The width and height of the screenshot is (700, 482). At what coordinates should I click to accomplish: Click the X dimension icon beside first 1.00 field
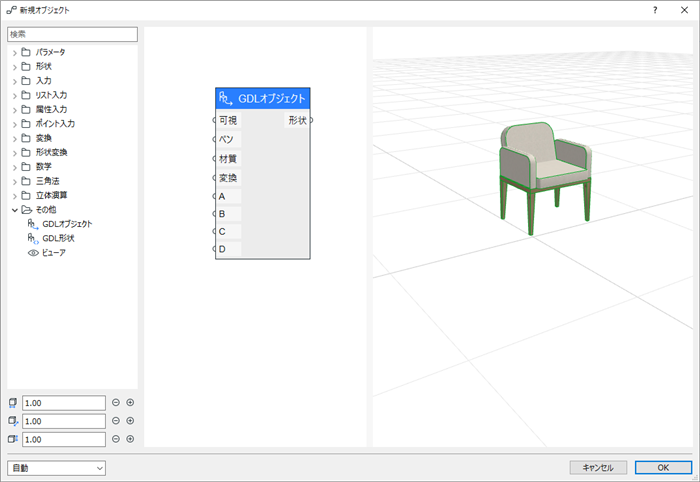13,403
